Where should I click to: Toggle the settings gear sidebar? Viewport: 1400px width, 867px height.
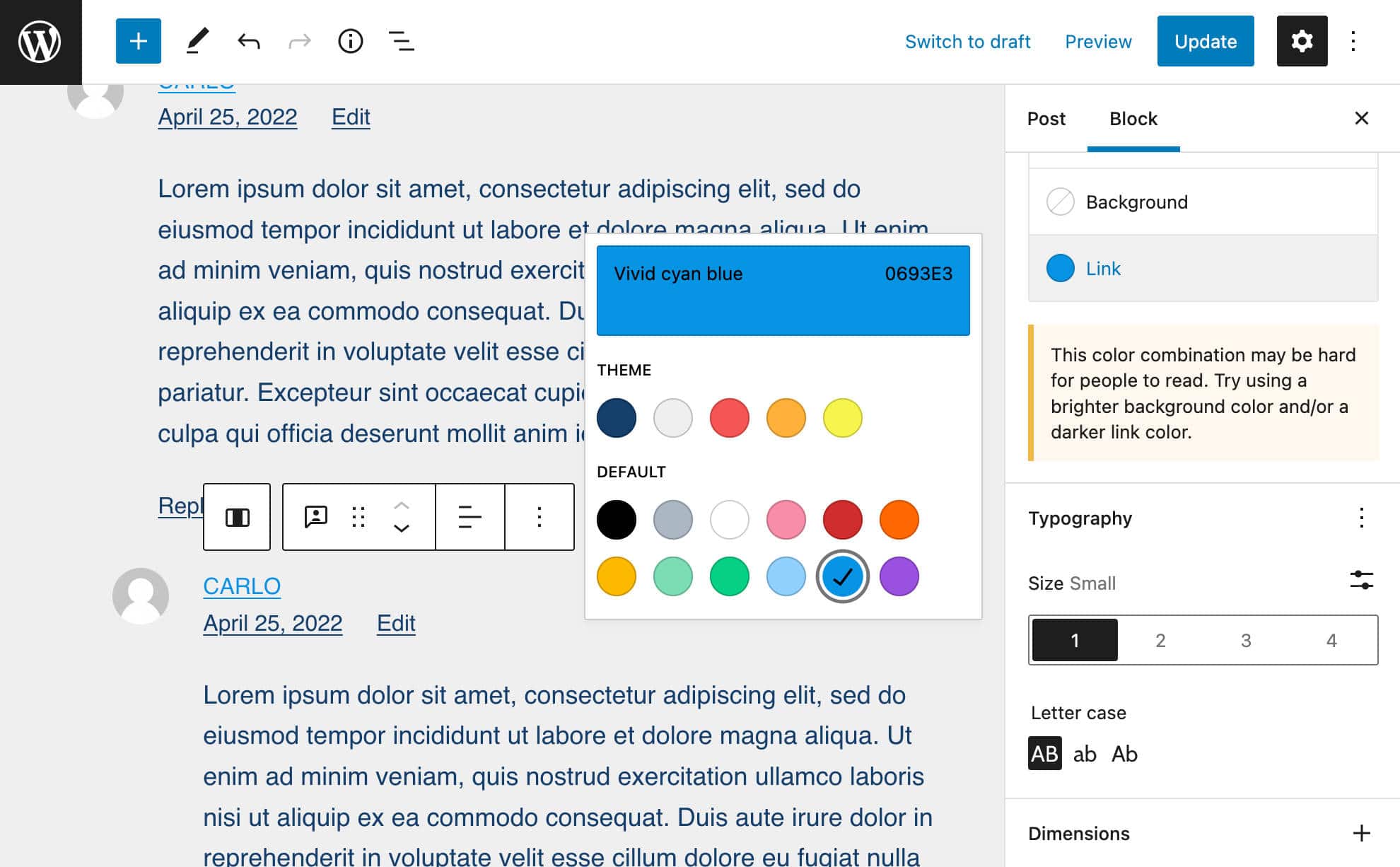point(1302,41)
